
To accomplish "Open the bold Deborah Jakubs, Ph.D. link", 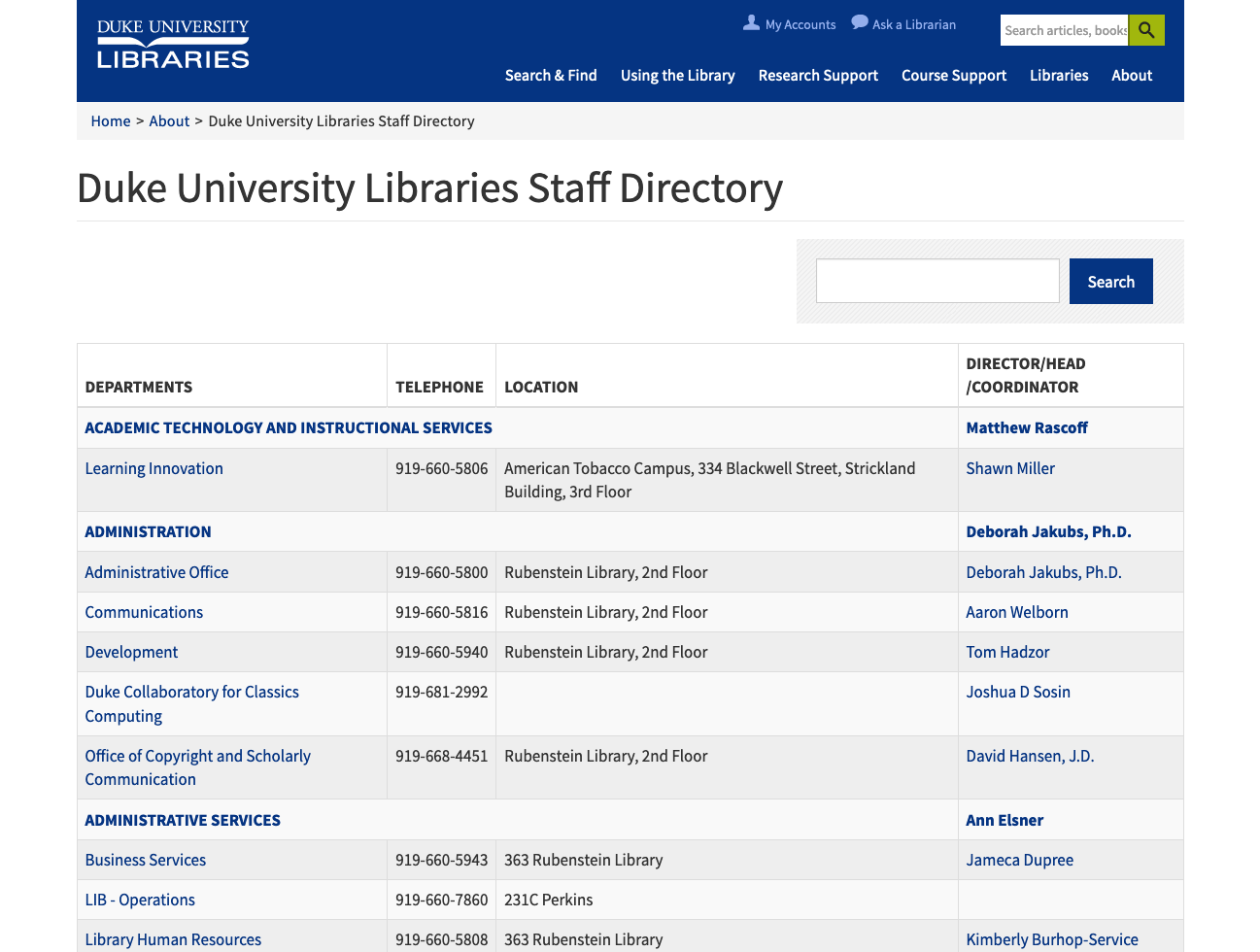I will click(x=1048, y=531).
